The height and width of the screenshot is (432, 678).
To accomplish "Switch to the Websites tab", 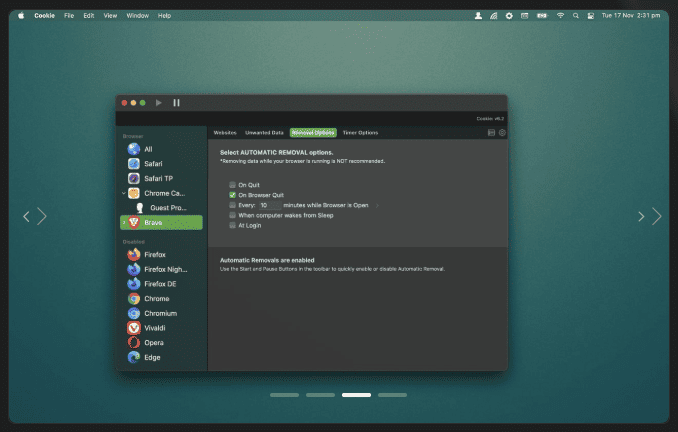I will [225, 133].
